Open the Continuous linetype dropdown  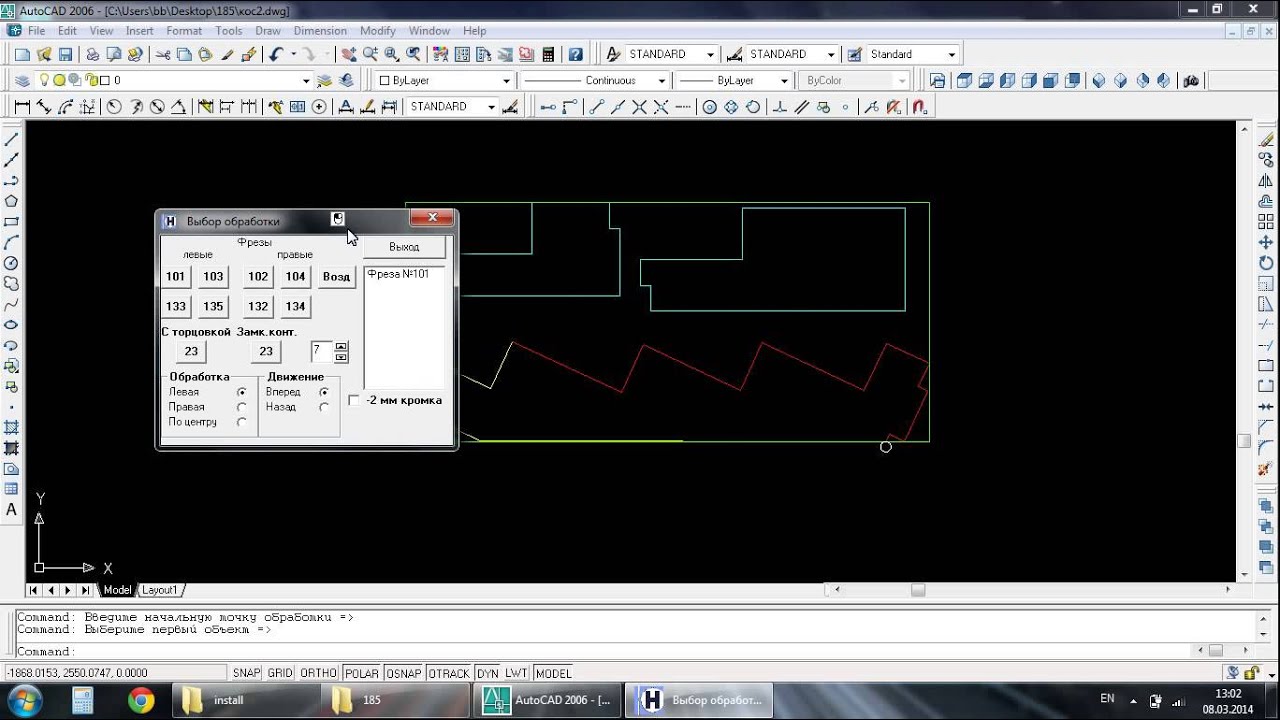[x=661, y=80]
